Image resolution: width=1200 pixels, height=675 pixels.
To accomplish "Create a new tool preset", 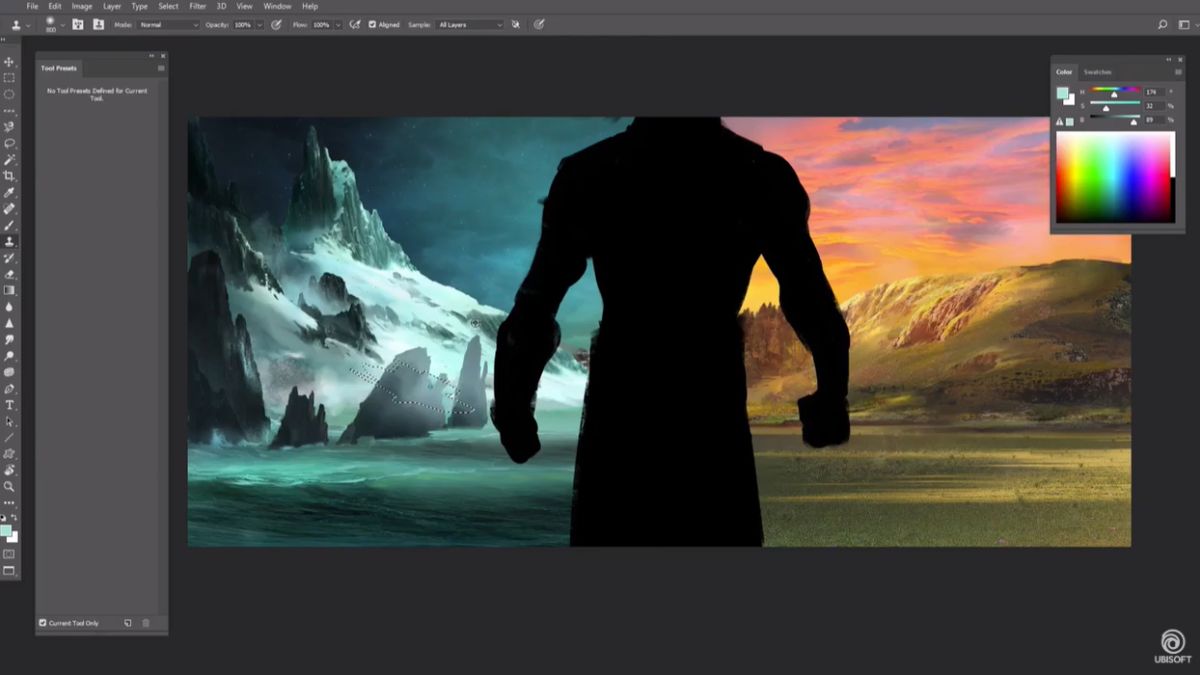I will tap(128, 623).
